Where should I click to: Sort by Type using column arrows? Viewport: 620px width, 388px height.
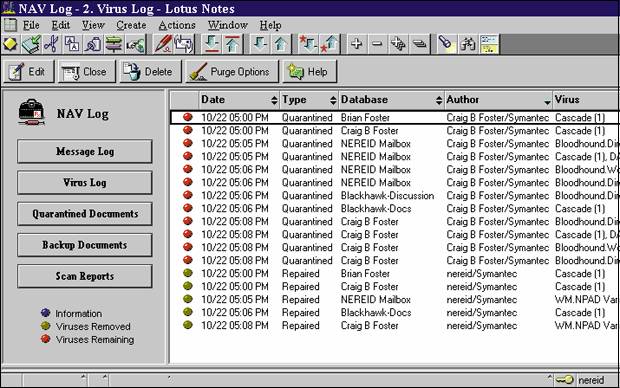tap(333, 100)
